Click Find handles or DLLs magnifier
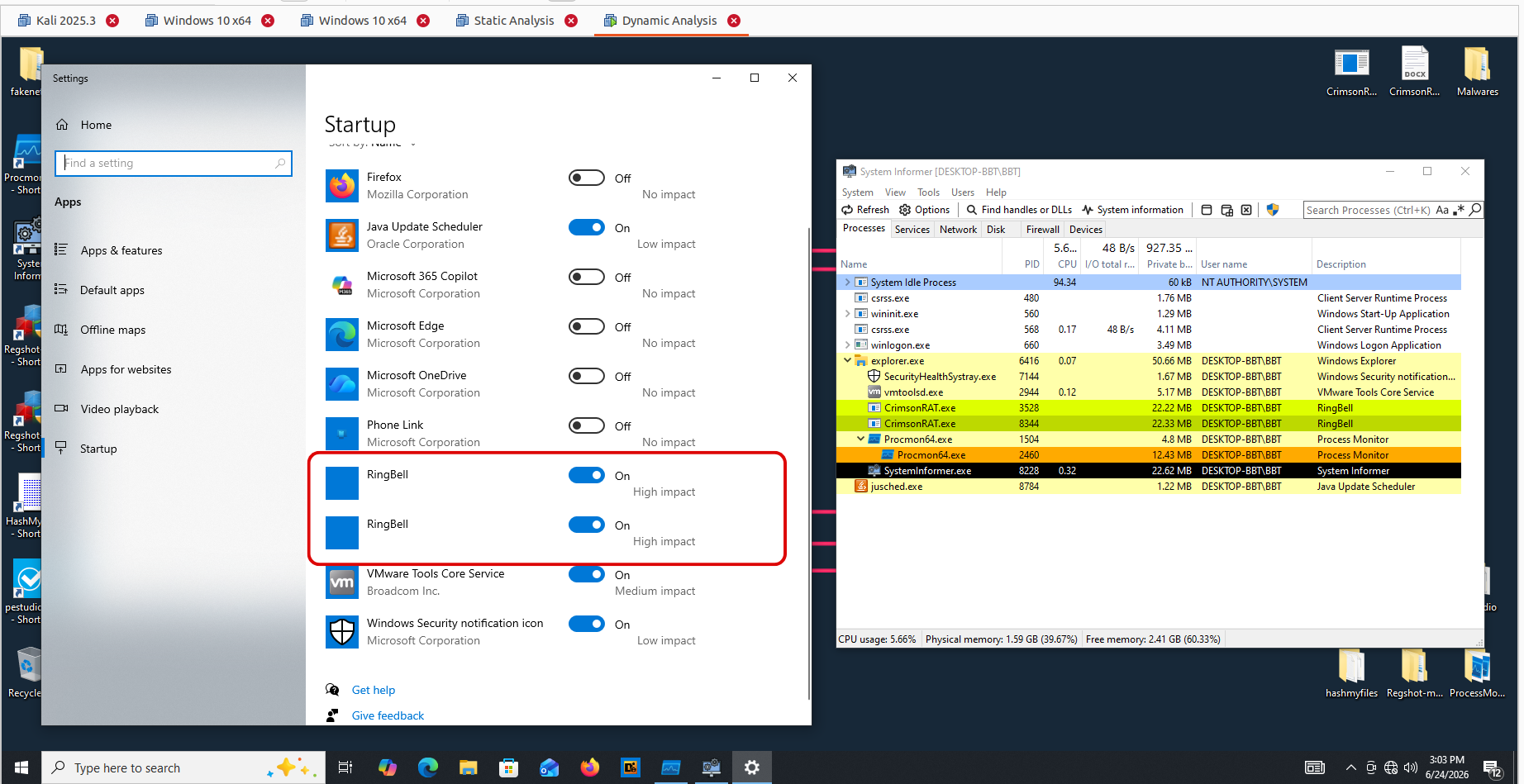This screenshot has width=1524, height=784. pos(972,210)
